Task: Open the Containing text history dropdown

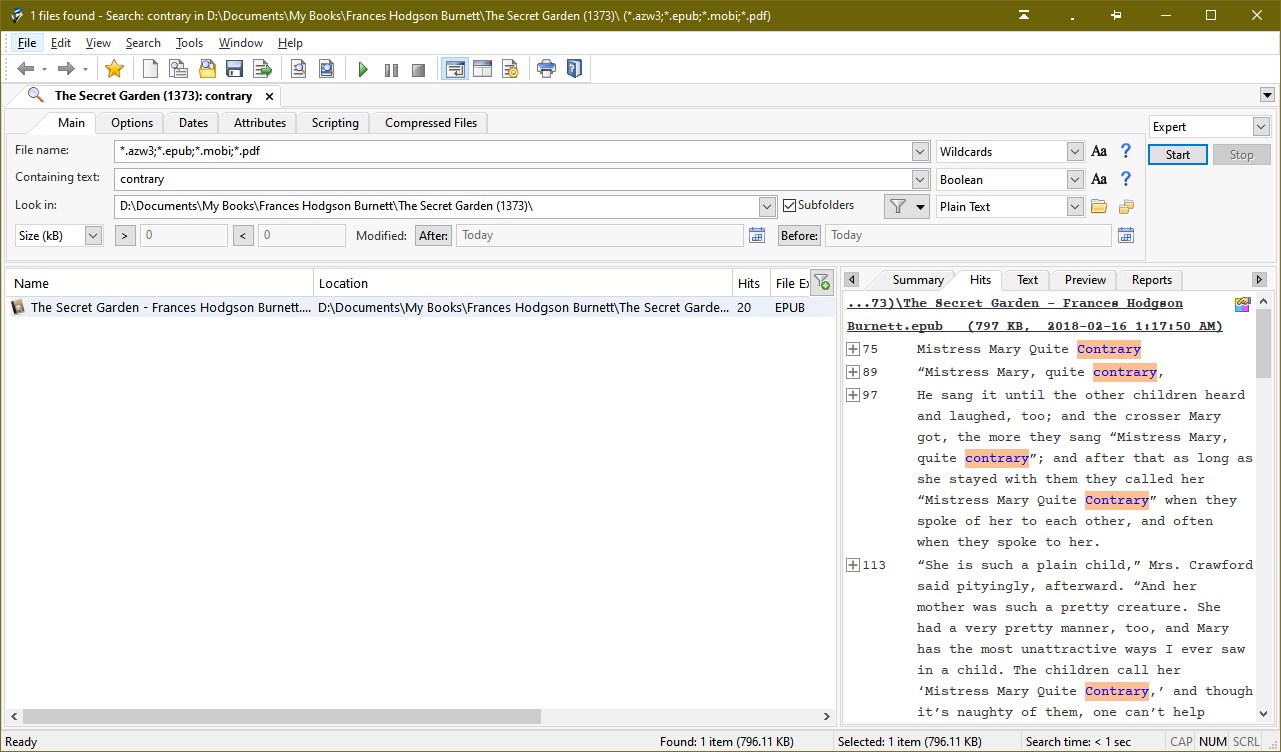Action: 920,180
